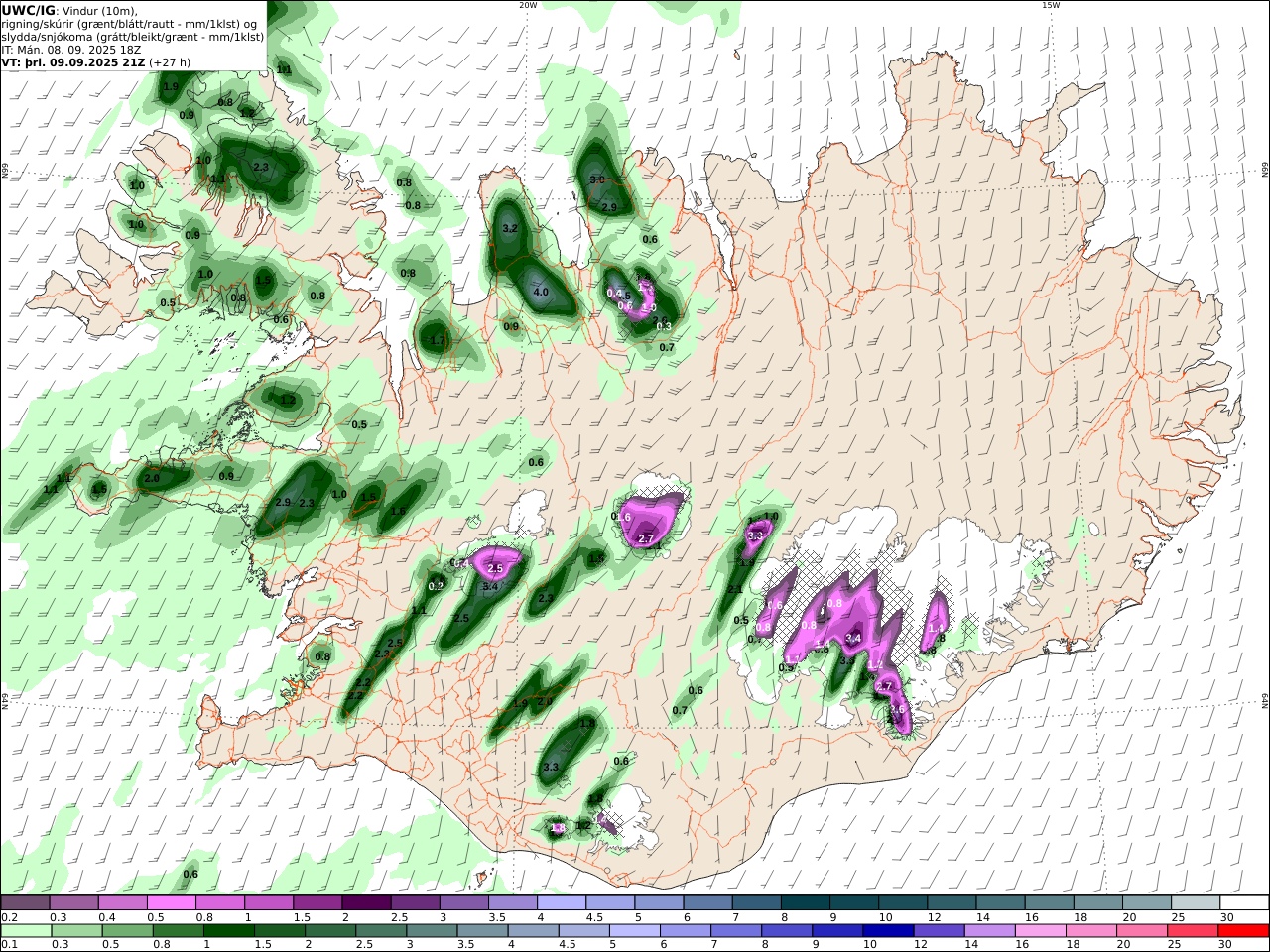The height and width of the screenshot is (952, 1270).
Task: Click the valid time line 'VT: þri. 09.09.2025 21Z'
Action: pyautogui.click(x=74, y=61)
